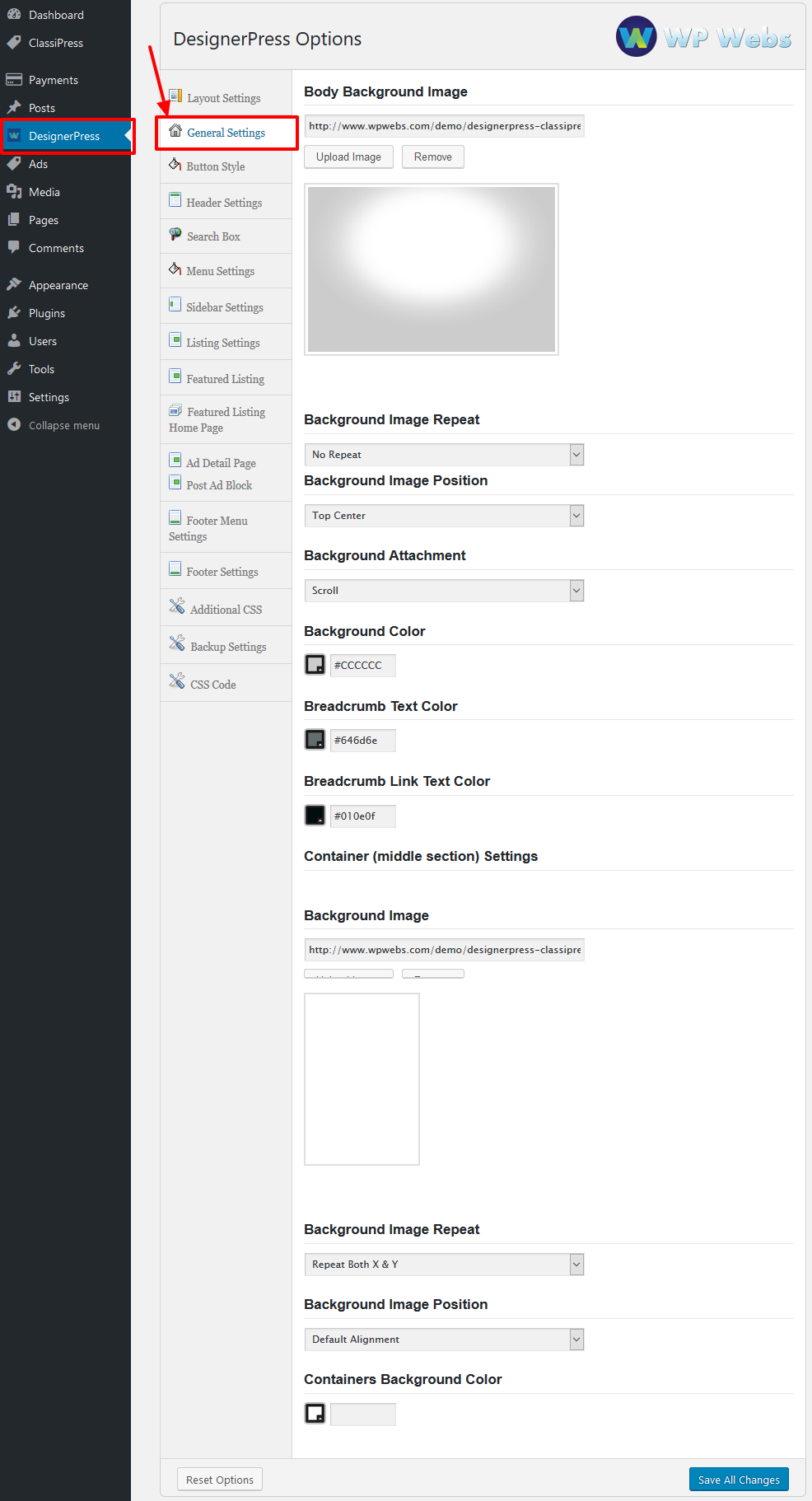Click the General Settings house icon
812x1501 pixels.
[x=175, y=130]
